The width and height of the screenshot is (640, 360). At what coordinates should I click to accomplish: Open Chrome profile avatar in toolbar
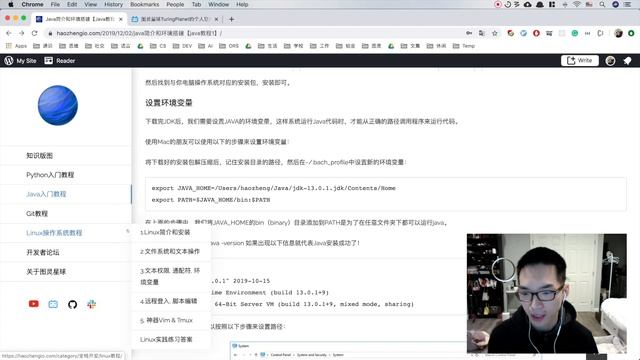[x=618, y=33]
